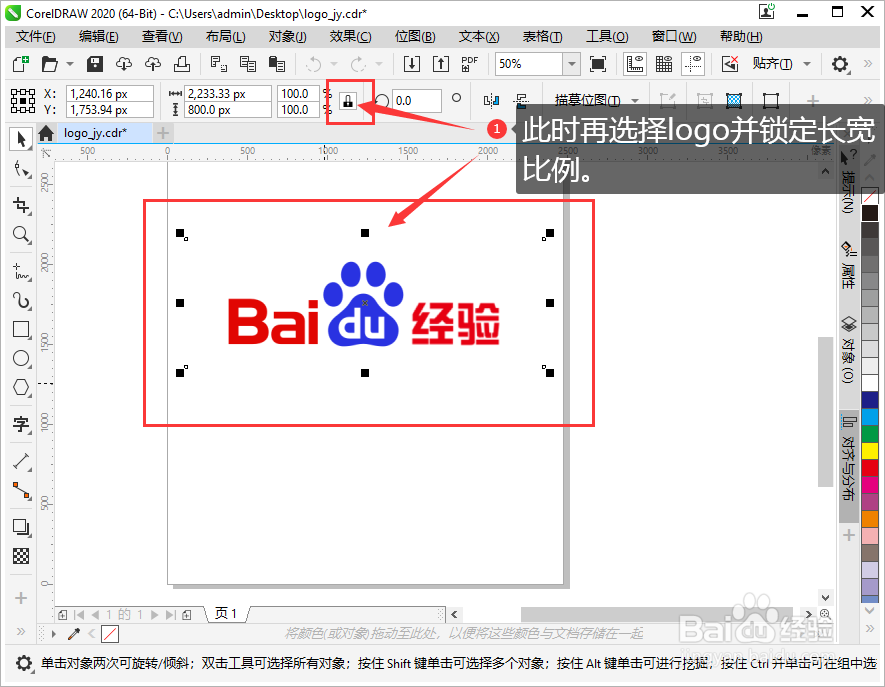
Task: Toggle Show guidelines button
Action: point(693,64)
